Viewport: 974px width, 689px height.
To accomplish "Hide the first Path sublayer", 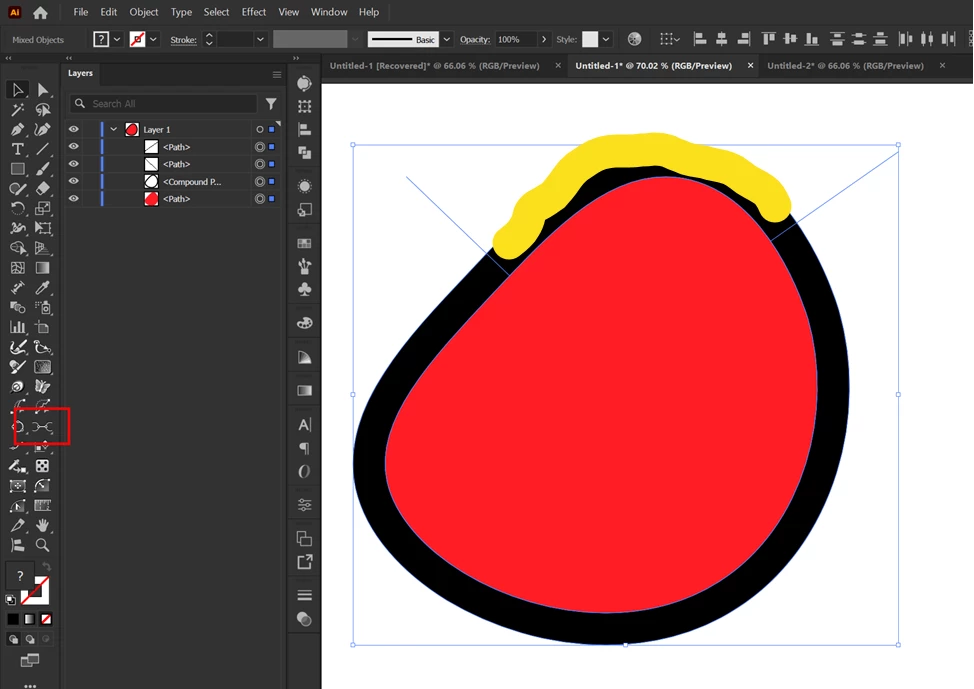I will (74, 147).
